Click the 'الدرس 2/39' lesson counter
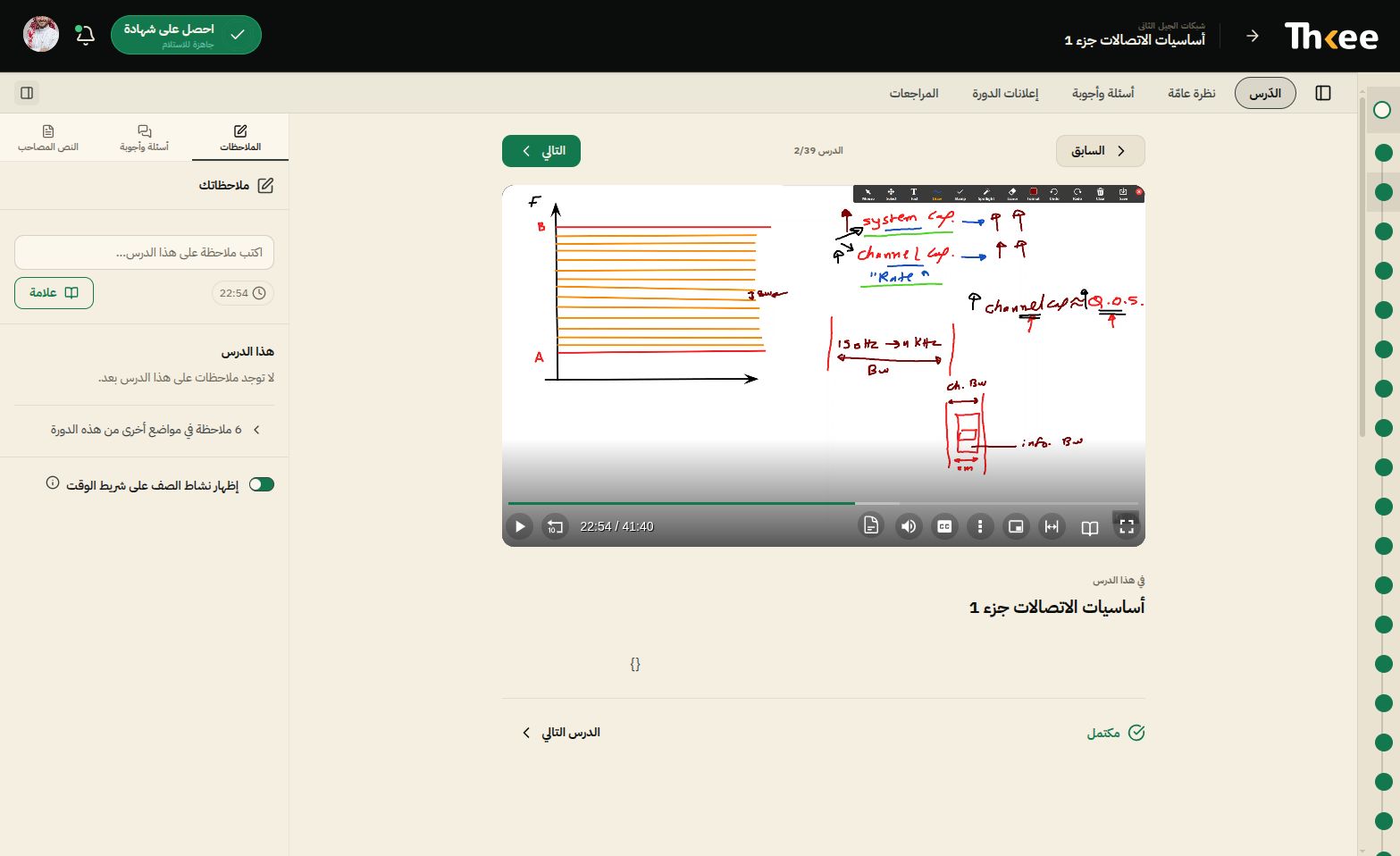Screen dimensions: 1400x856 tap(818, 151)
